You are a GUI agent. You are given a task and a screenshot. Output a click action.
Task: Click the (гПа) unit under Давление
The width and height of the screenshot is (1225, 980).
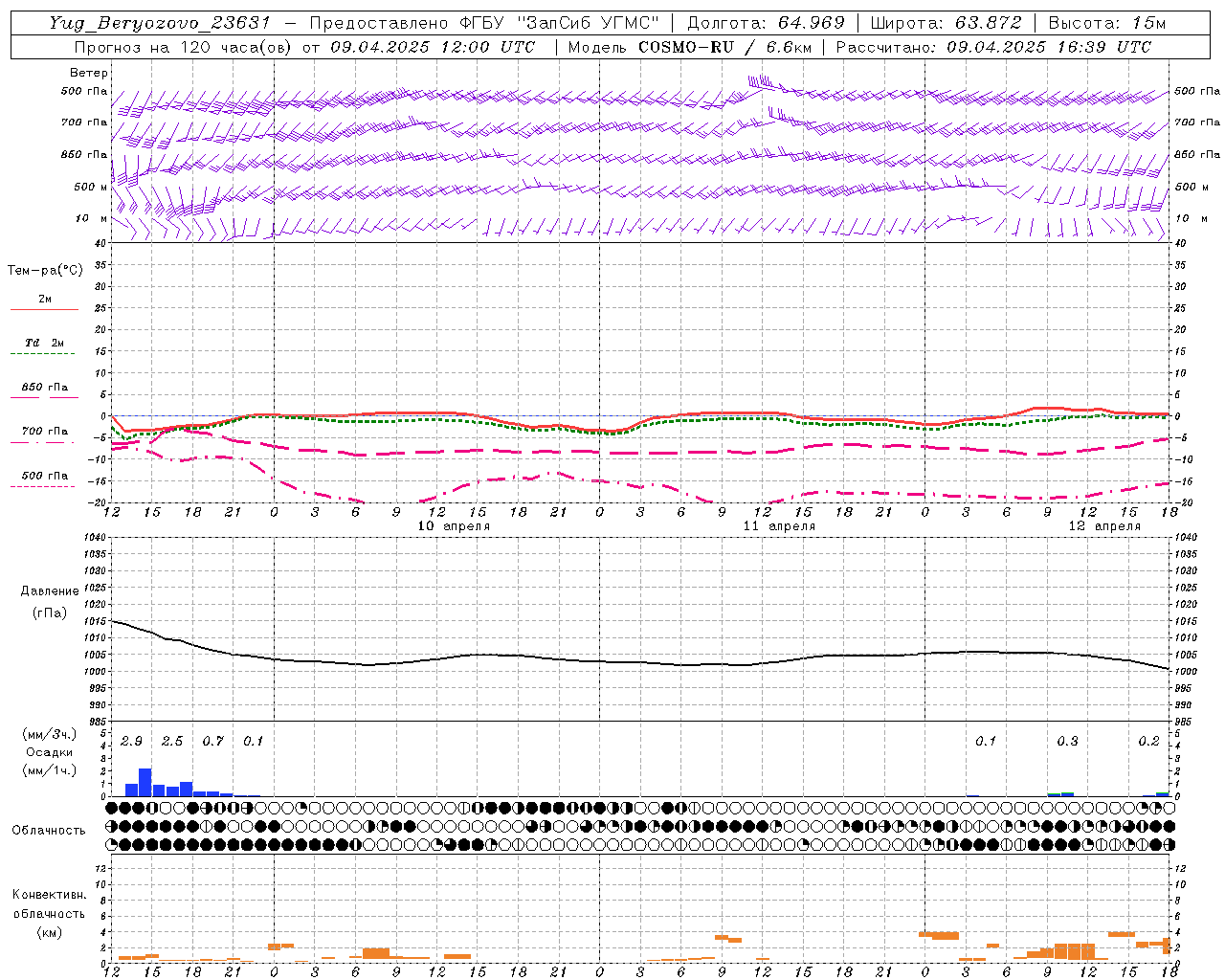tap(50, 613)
